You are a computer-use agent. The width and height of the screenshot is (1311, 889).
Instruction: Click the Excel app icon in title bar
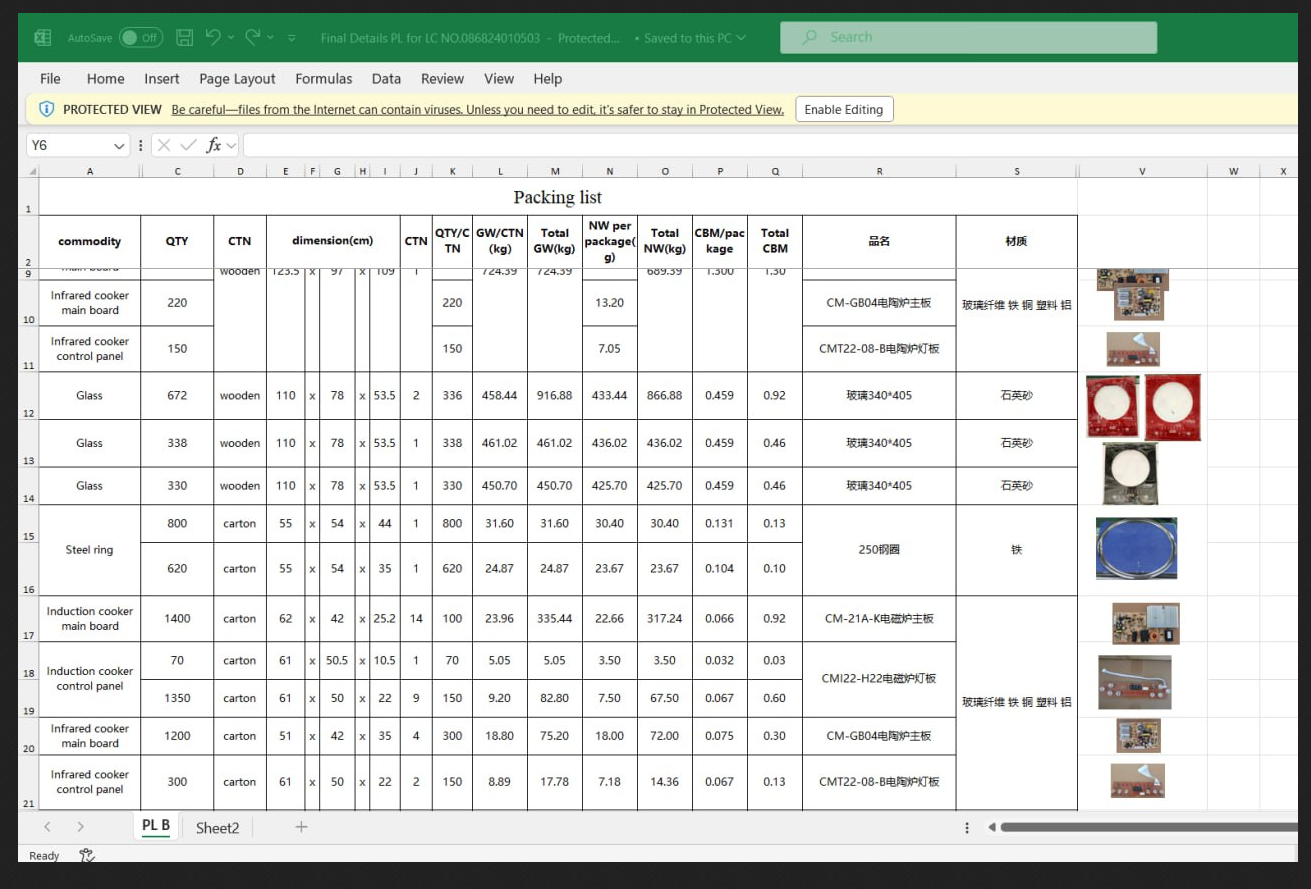coord(43,37)
